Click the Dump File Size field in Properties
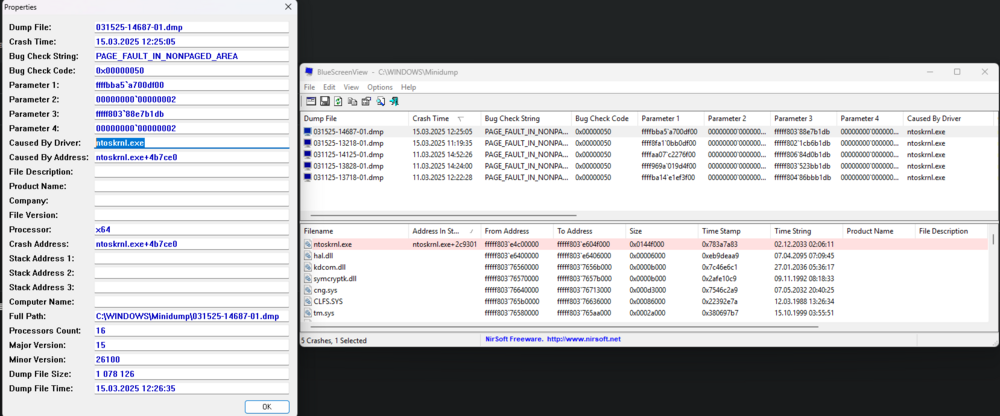 pyautogui.click(x=191, y=374)
